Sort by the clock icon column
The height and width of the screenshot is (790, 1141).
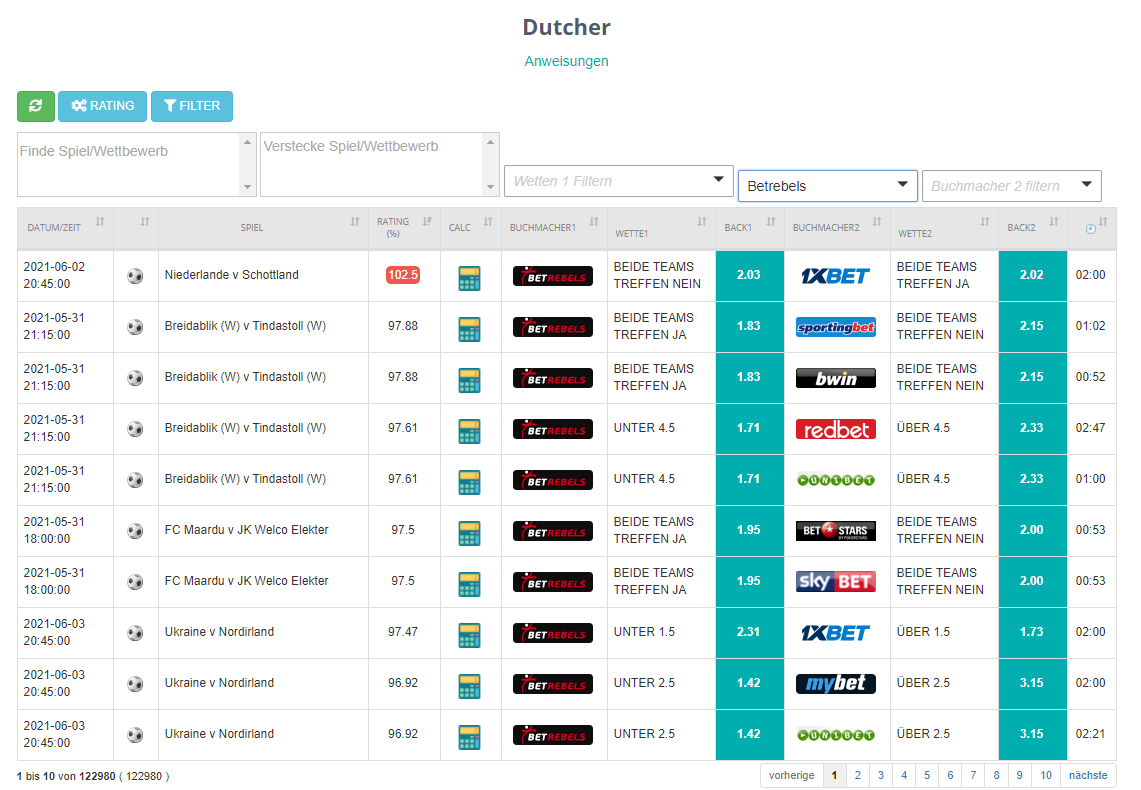click(x=1092, y=228)
